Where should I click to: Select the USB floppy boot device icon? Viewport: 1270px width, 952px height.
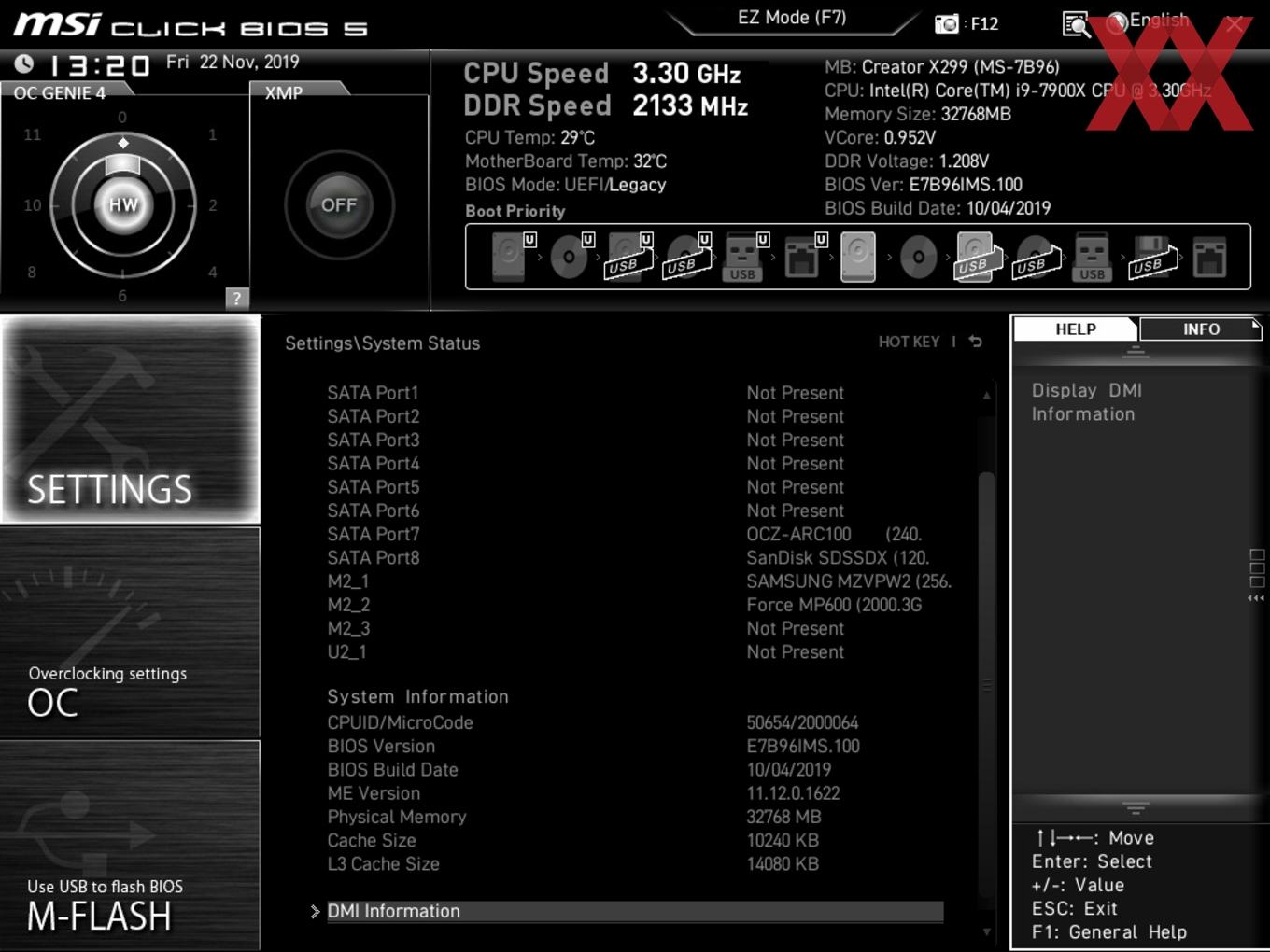pyautogui.click(x=1151, y=257)
